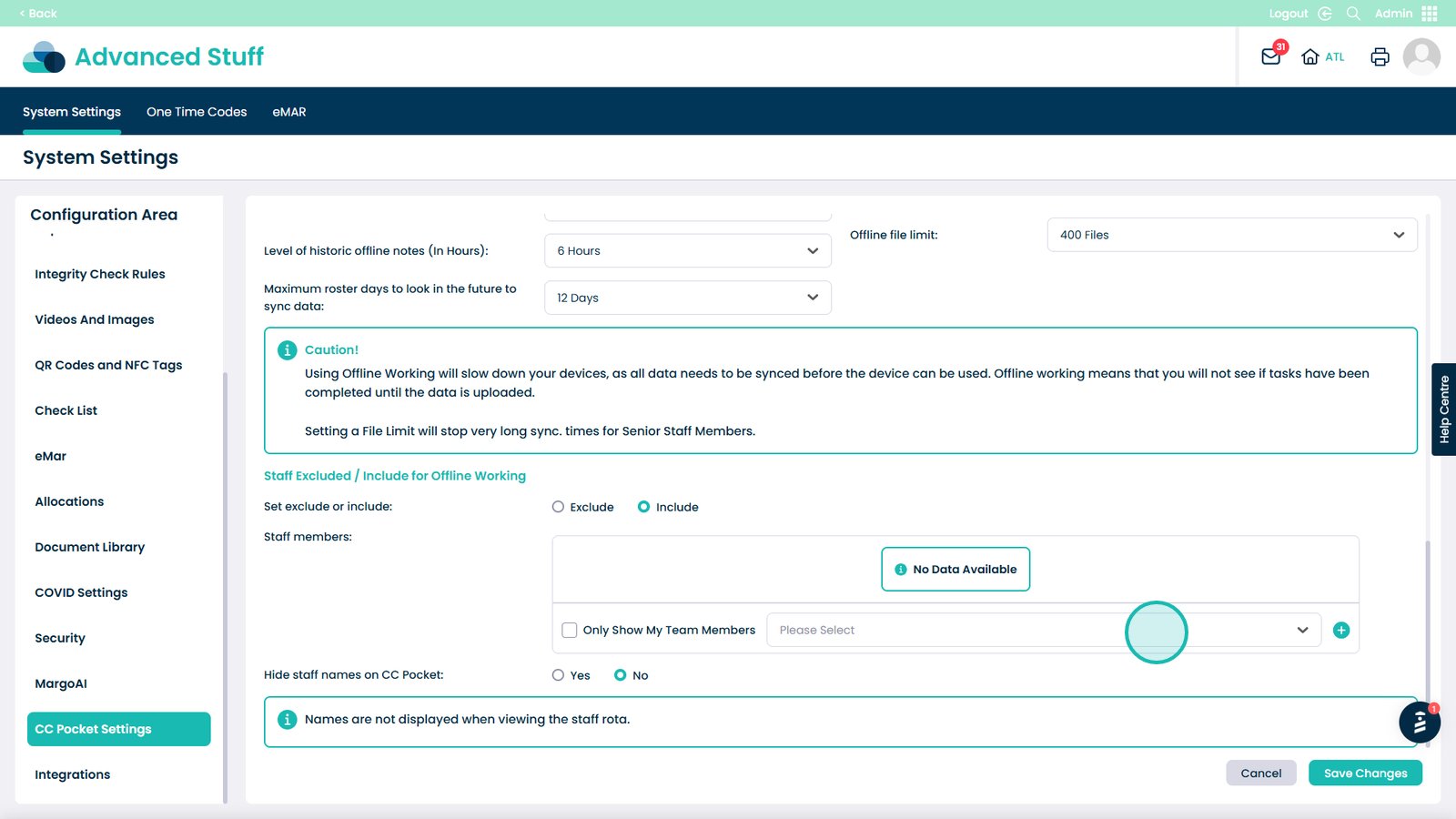
Task: Click the Cancel button
Action: pyautogui.click(x=1260, y=773)
